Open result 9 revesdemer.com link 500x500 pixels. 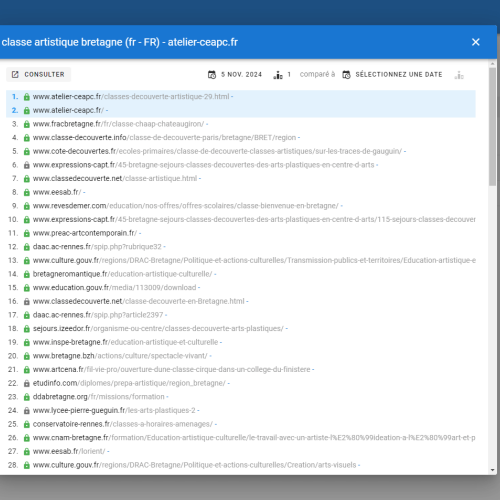186,206
